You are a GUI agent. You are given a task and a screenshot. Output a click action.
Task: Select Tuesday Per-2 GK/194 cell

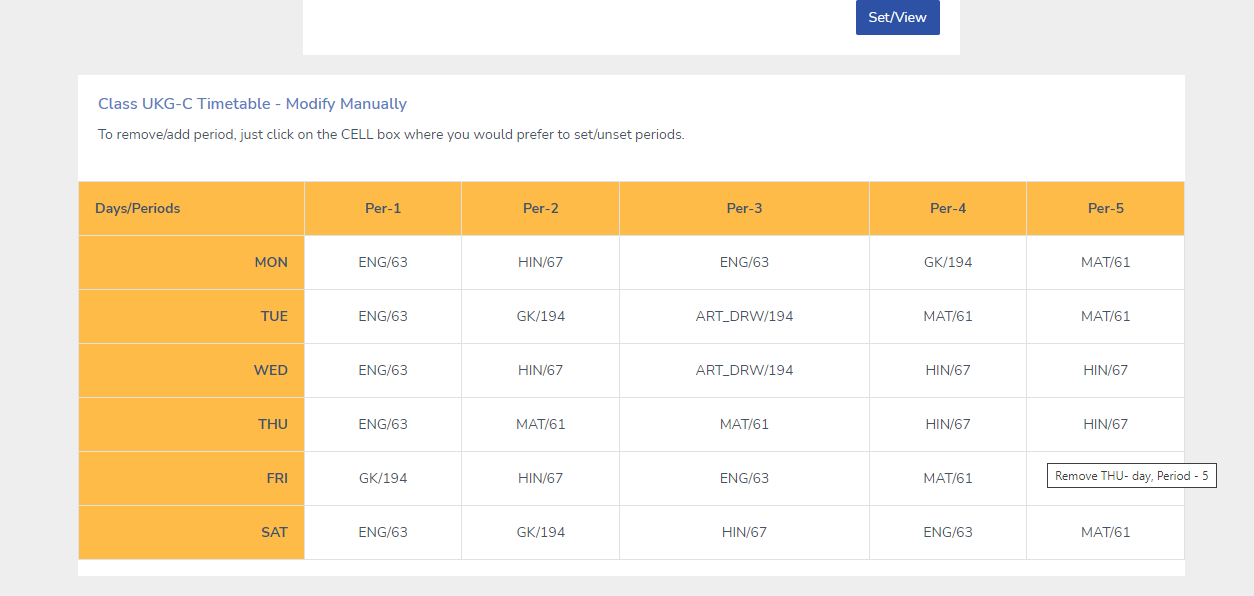point(541,317)
